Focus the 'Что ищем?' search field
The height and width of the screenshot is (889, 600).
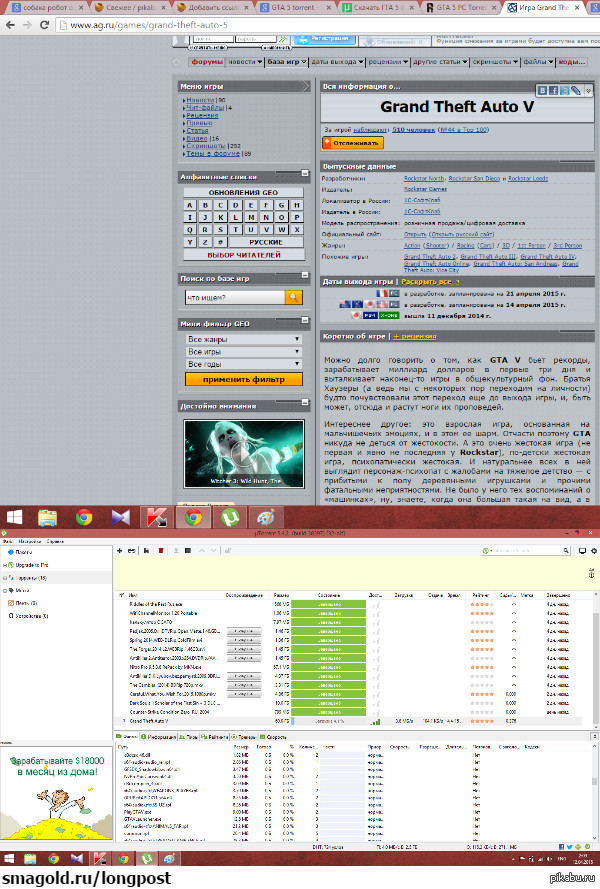click(x=235, y=297)
